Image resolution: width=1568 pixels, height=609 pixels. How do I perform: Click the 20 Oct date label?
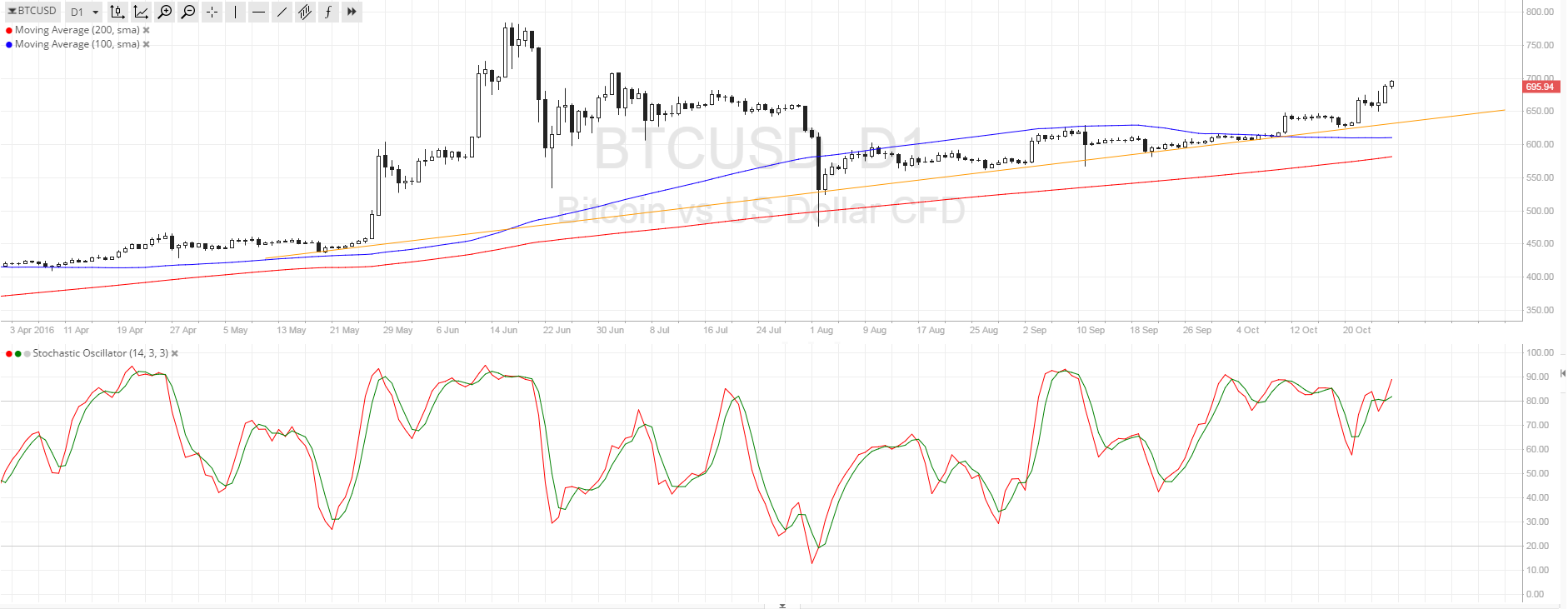click(x=1356, y=330)
